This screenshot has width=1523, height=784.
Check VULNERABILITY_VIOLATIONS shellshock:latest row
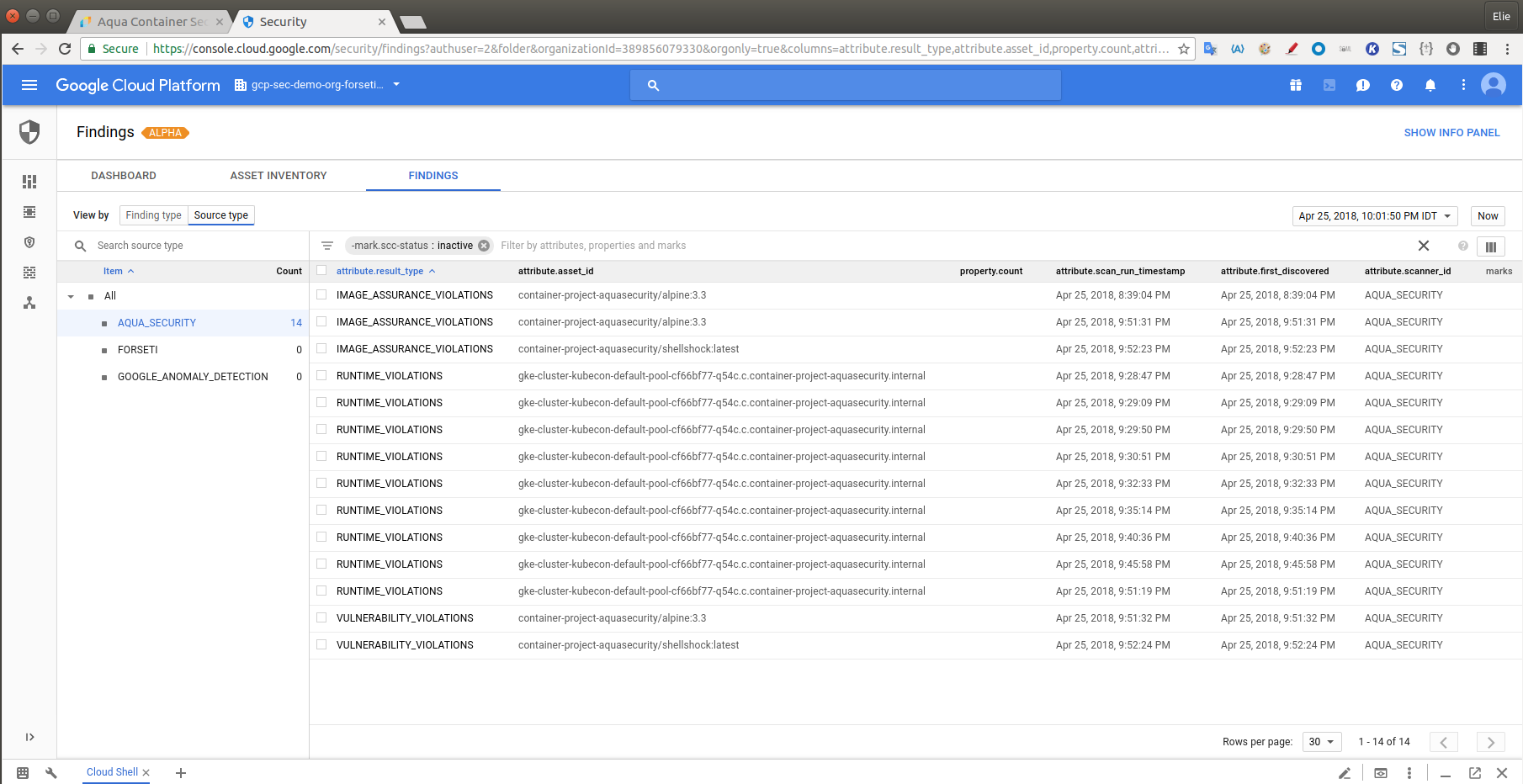click(x=321, y=645)
